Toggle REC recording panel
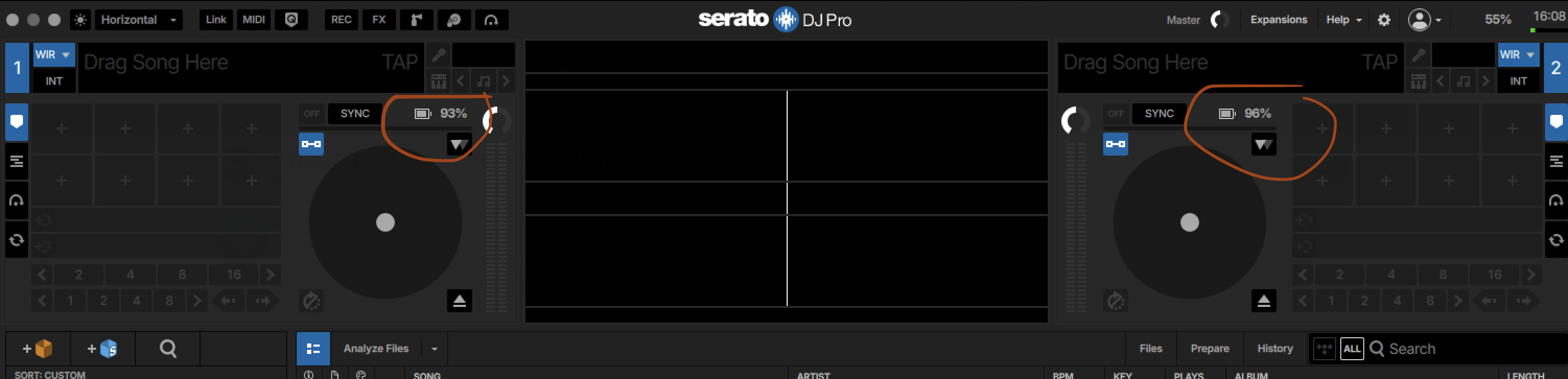 coord(341,20)
